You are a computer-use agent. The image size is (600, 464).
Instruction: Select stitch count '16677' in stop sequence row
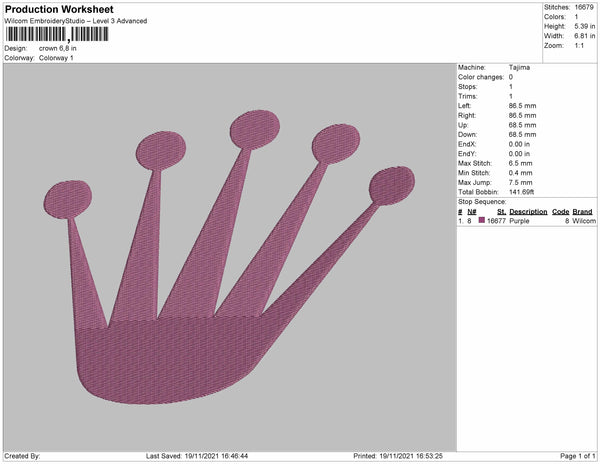click(x=496, y=221)
